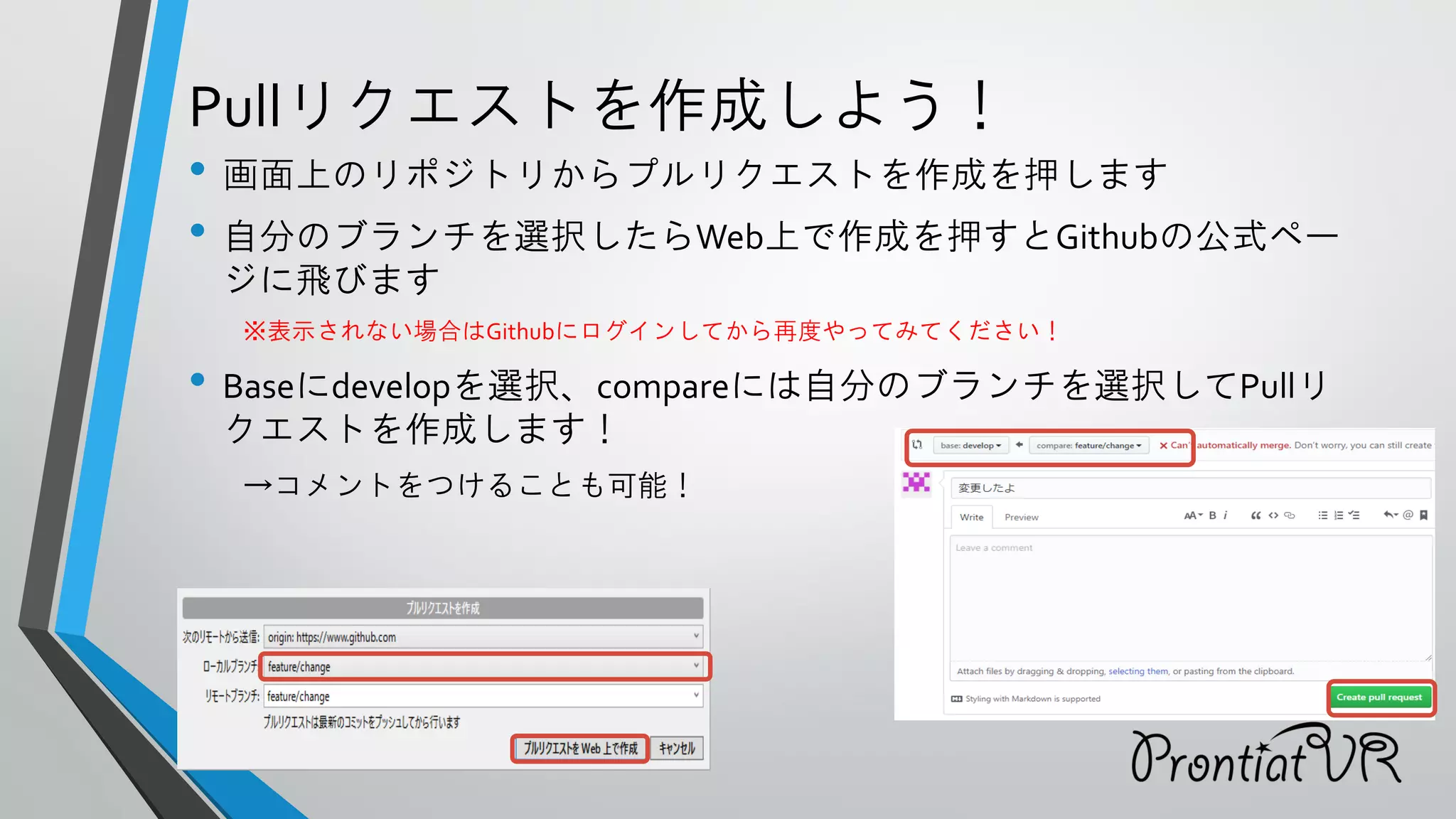Insert code with the angle brackets icon
Image resolution: width=1456 pixels, height=819 pixels.
tap(1273, 515)
